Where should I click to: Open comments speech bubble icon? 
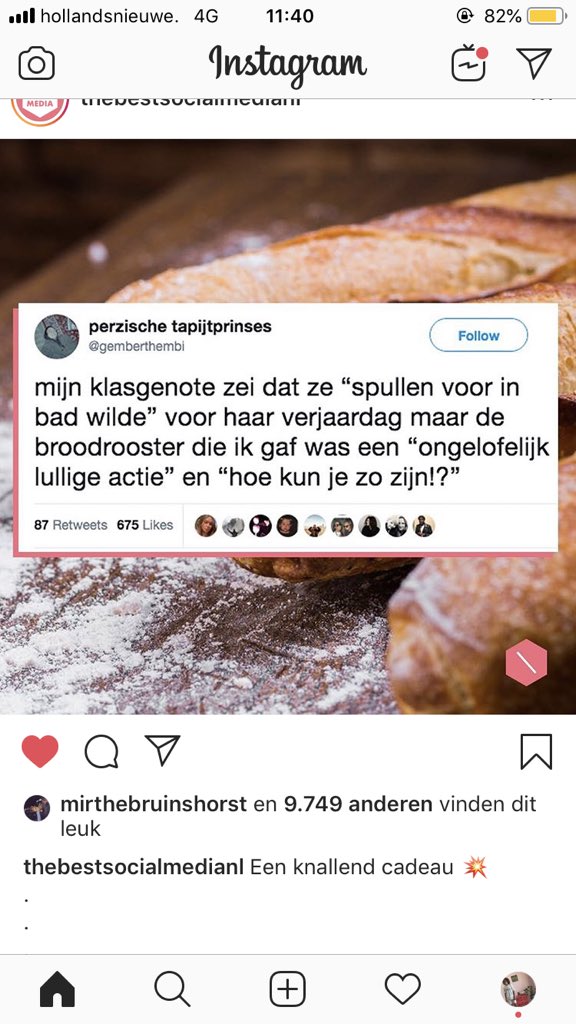[x=101, y=752]
